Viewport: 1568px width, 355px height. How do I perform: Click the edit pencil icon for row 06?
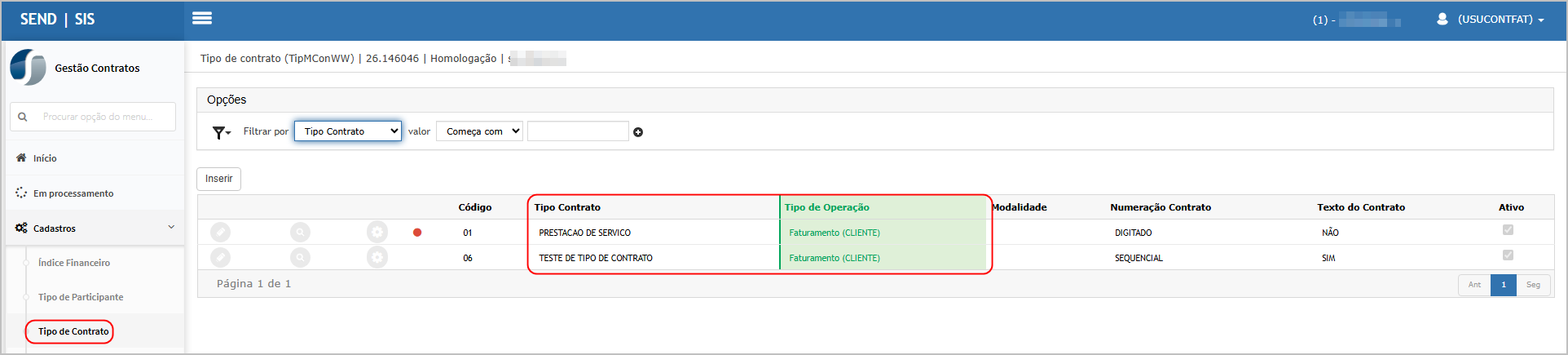click(x=220, y=258)
